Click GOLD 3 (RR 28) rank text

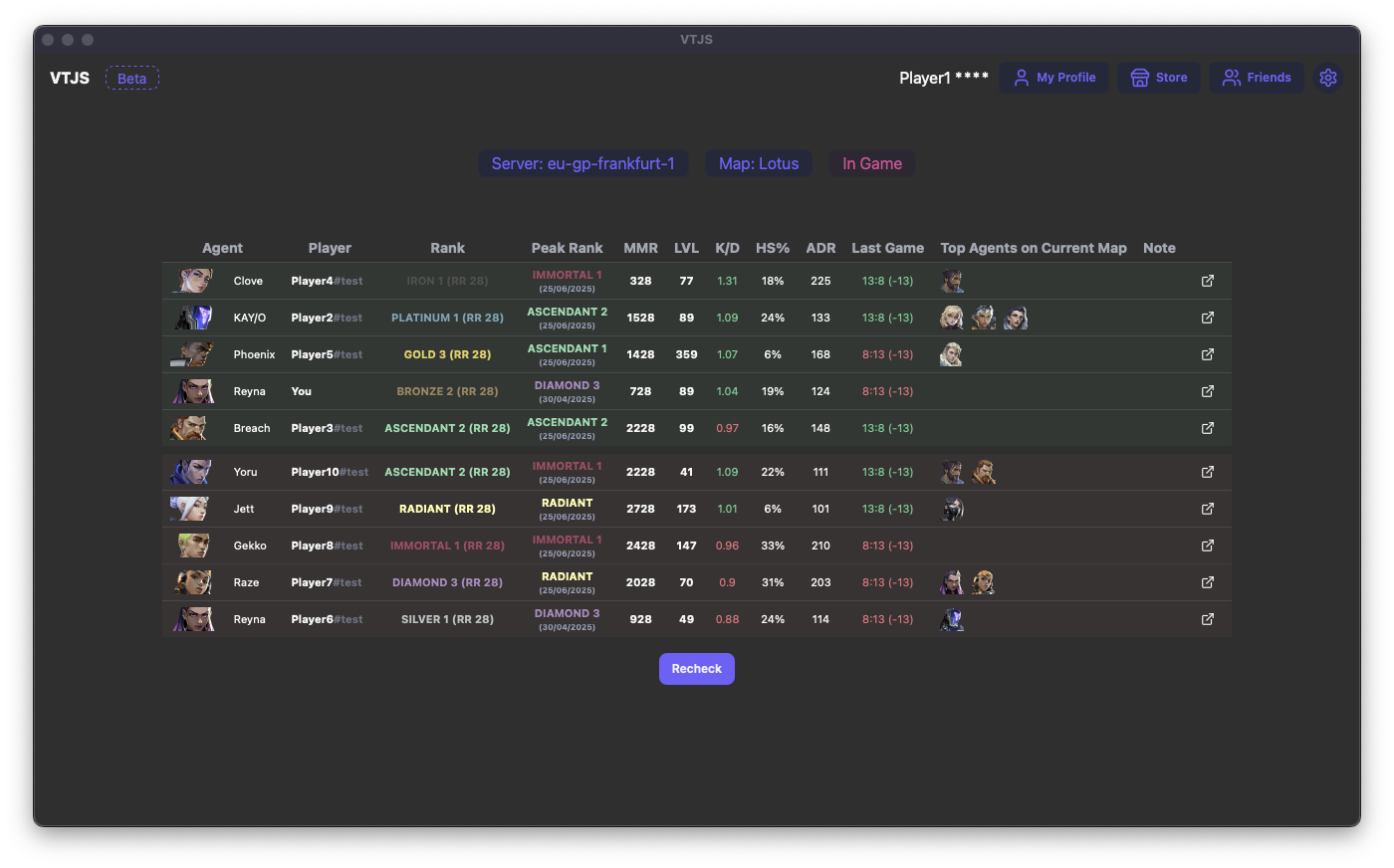click(x=447, y=354)
